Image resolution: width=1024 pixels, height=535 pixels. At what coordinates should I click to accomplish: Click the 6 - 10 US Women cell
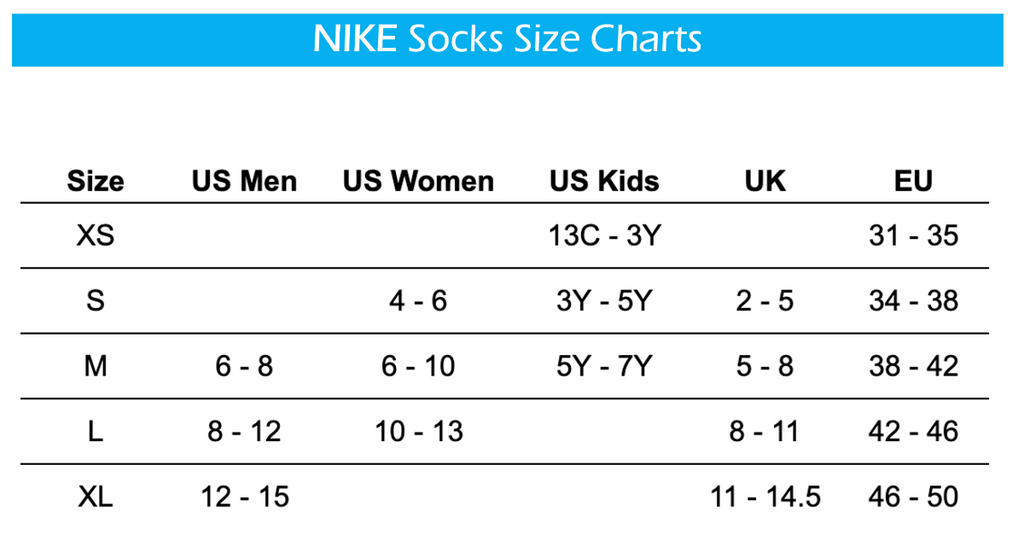tap(418, 366)
